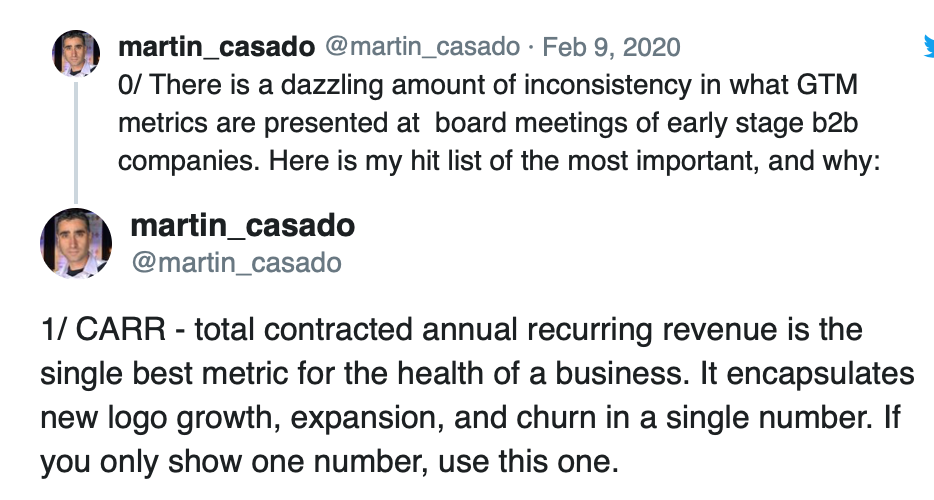Click the "1/" marker starting the main tweet
The image size is (934, 500).
(x=54, y=330)
